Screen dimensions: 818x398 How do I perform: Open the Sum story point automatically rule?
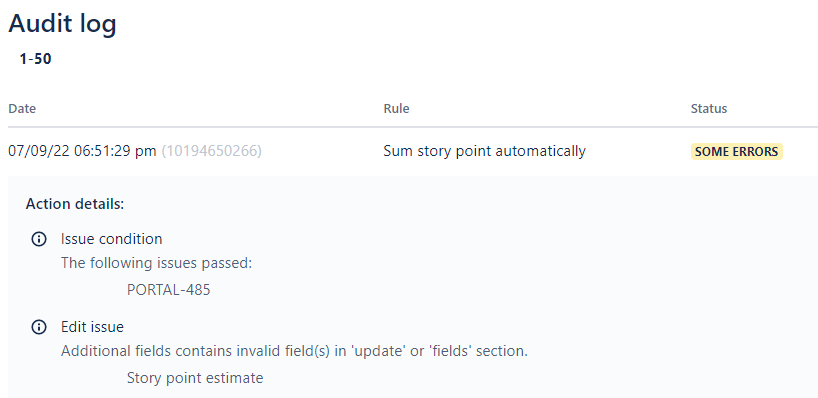click(484, 151)
